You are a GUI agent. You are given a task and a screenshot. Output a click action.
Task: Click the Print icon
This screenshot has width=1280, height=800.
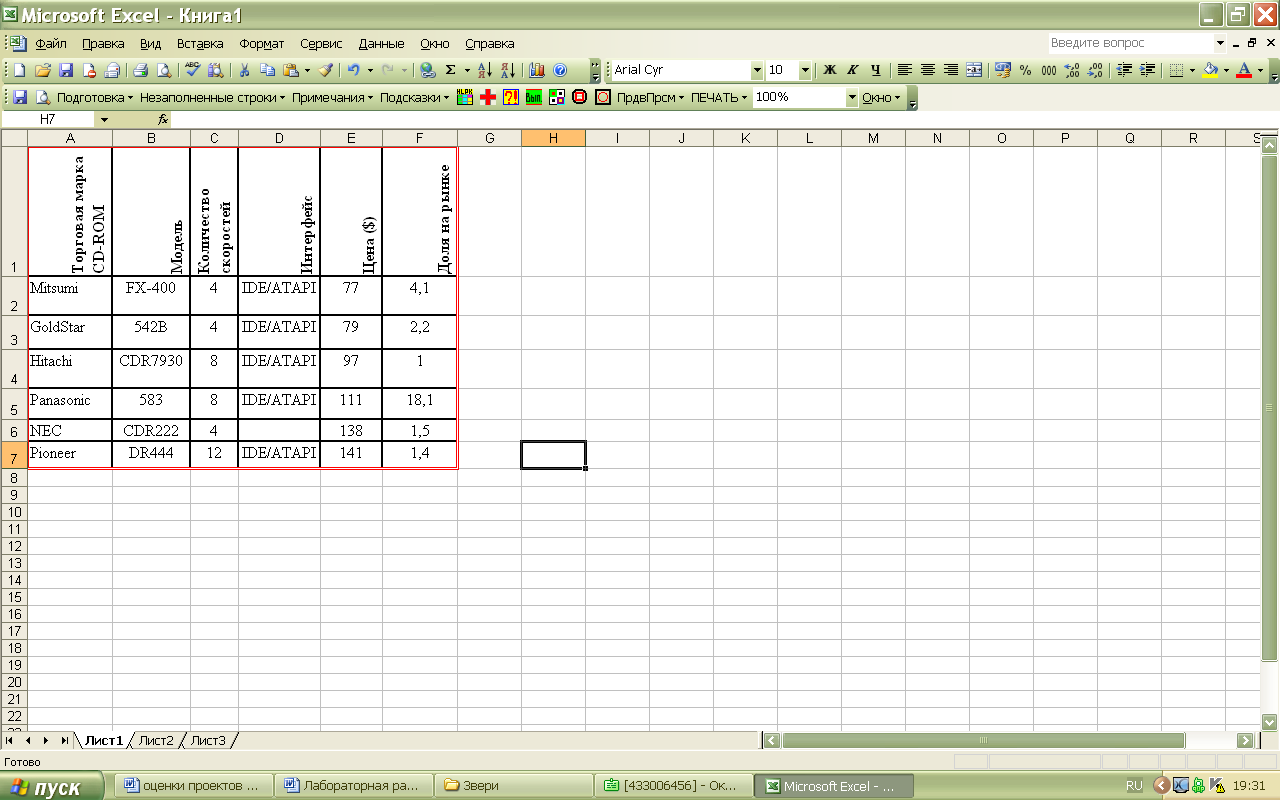pyautogui.click(x=141, y=70)
